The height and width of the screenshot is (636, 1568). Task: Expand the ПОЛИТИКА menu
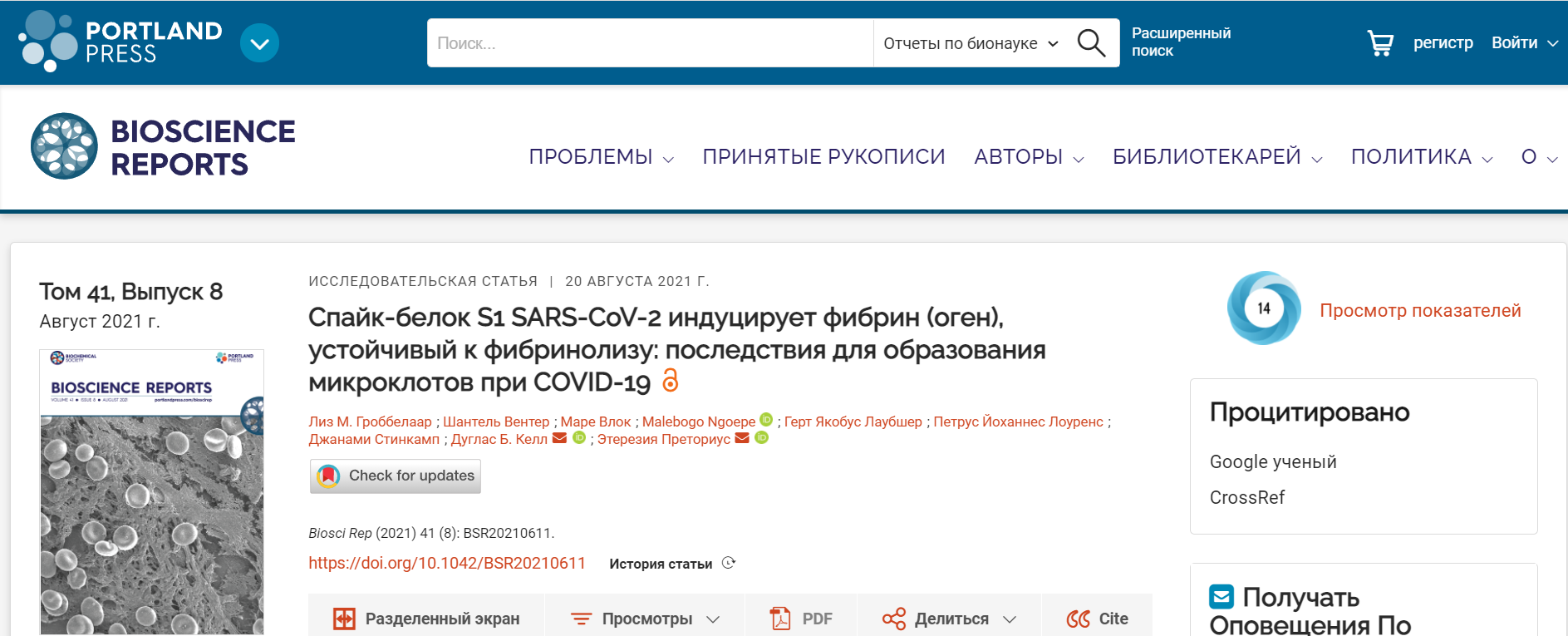[x=1422, y=156]
